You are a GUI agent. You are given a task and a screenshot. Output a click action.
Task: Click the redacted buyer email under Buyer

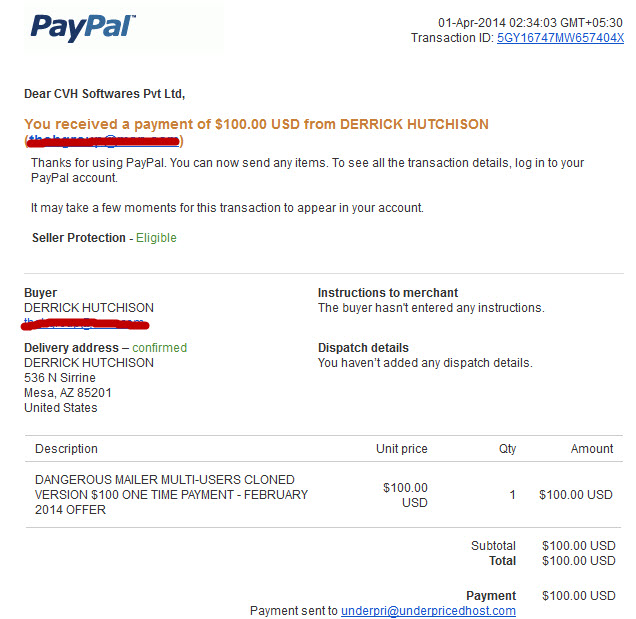tap(85, 323)
